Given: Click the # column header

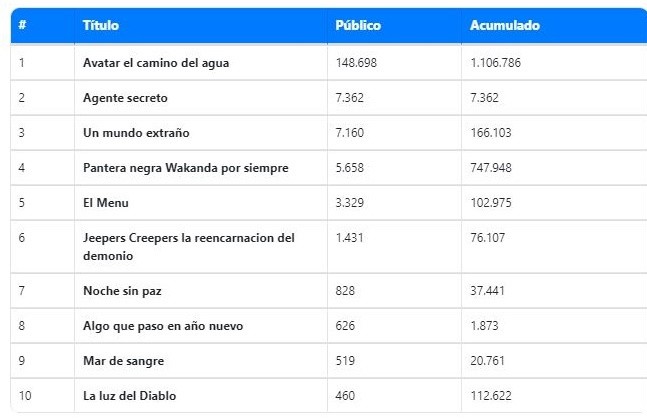Looking at the screenshot, I should (22, 25).
